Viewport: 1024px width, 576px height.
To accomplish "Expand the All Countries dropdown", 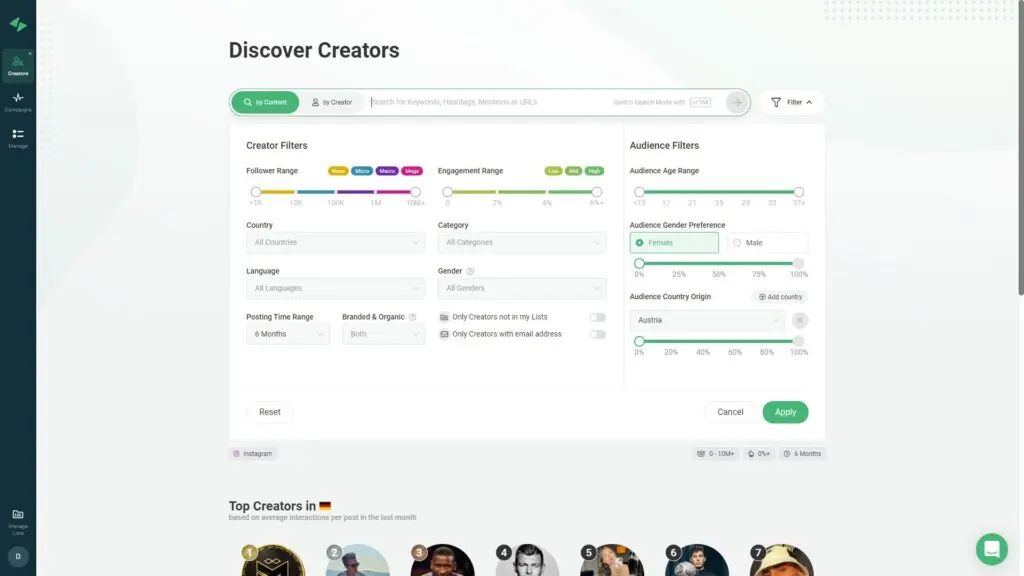I will [335, 242].
